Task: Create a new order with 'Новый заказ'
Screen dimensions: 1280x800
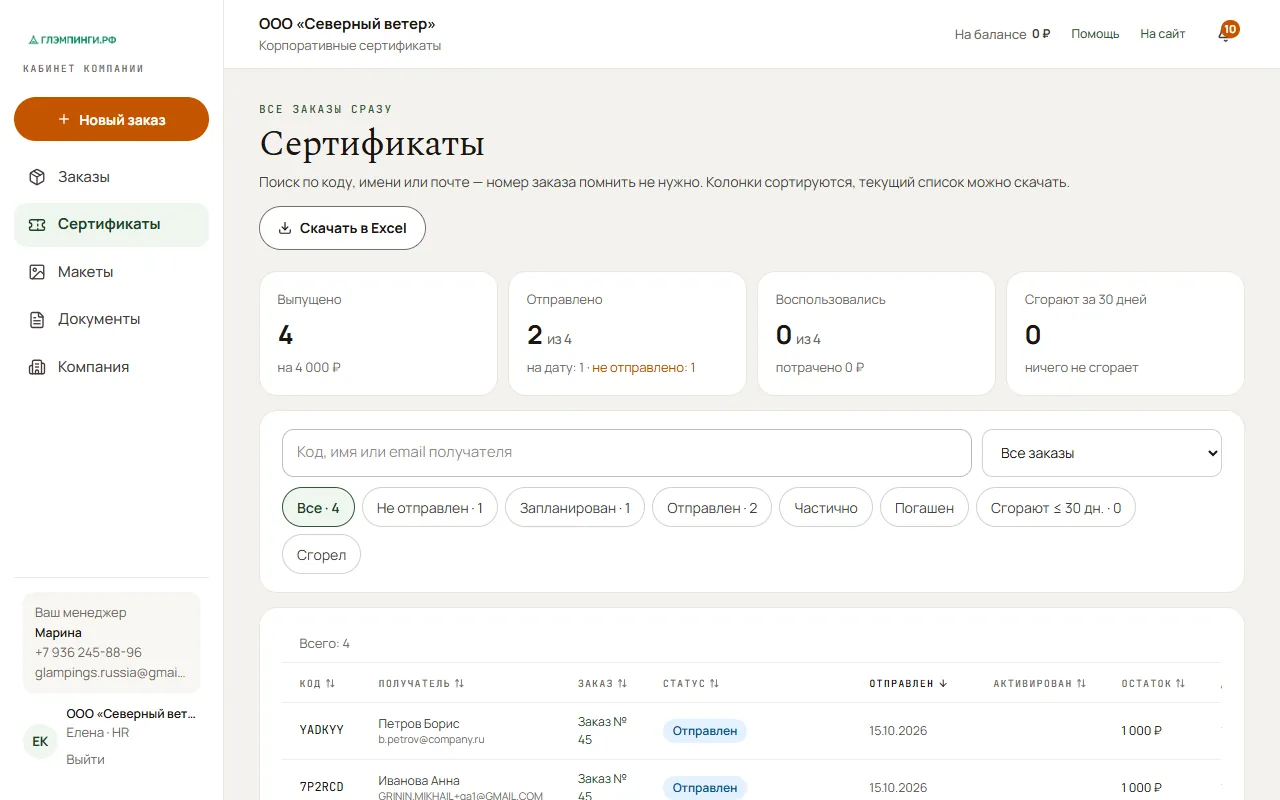Action: (x=111, y=119)
